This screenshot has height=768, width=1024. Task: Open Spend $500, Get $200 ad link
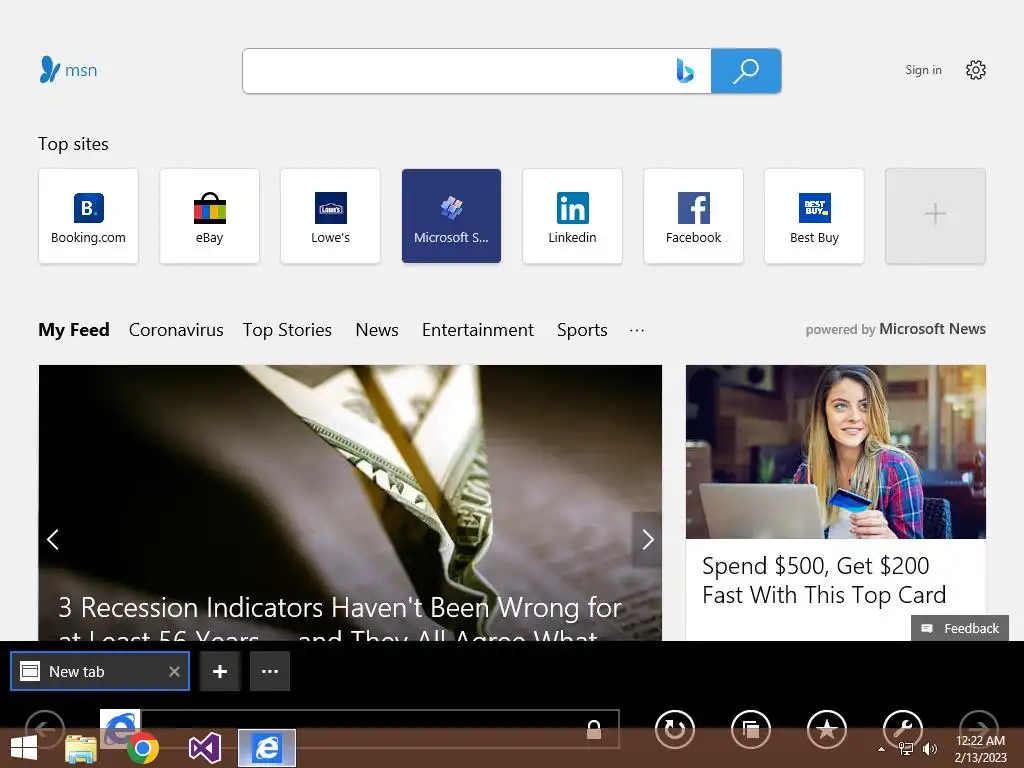tap(824, 580)
